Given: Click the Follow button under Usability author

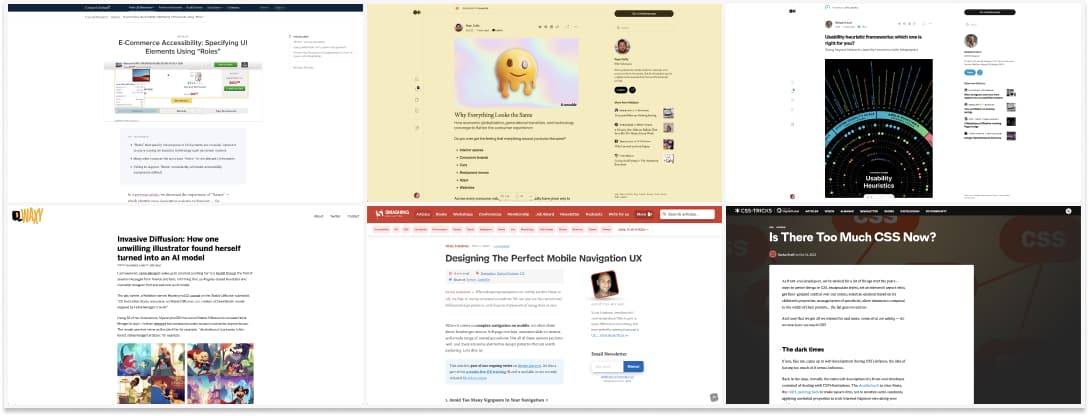Looking at the screenshot, I should tap(969, 72).
